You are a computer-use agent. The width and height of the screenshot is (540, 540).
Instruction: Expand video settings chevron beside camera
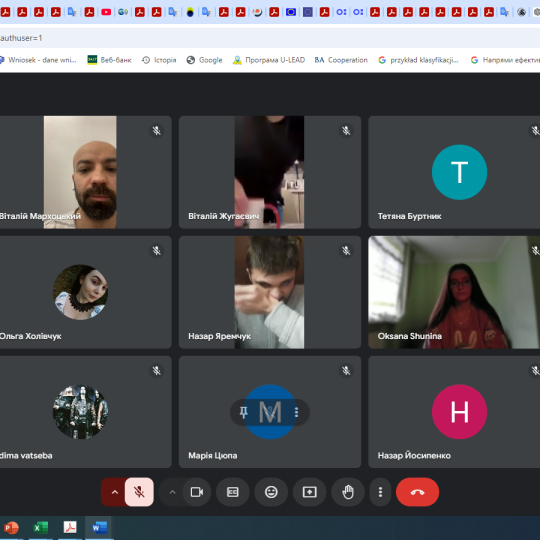coord(172,492)
